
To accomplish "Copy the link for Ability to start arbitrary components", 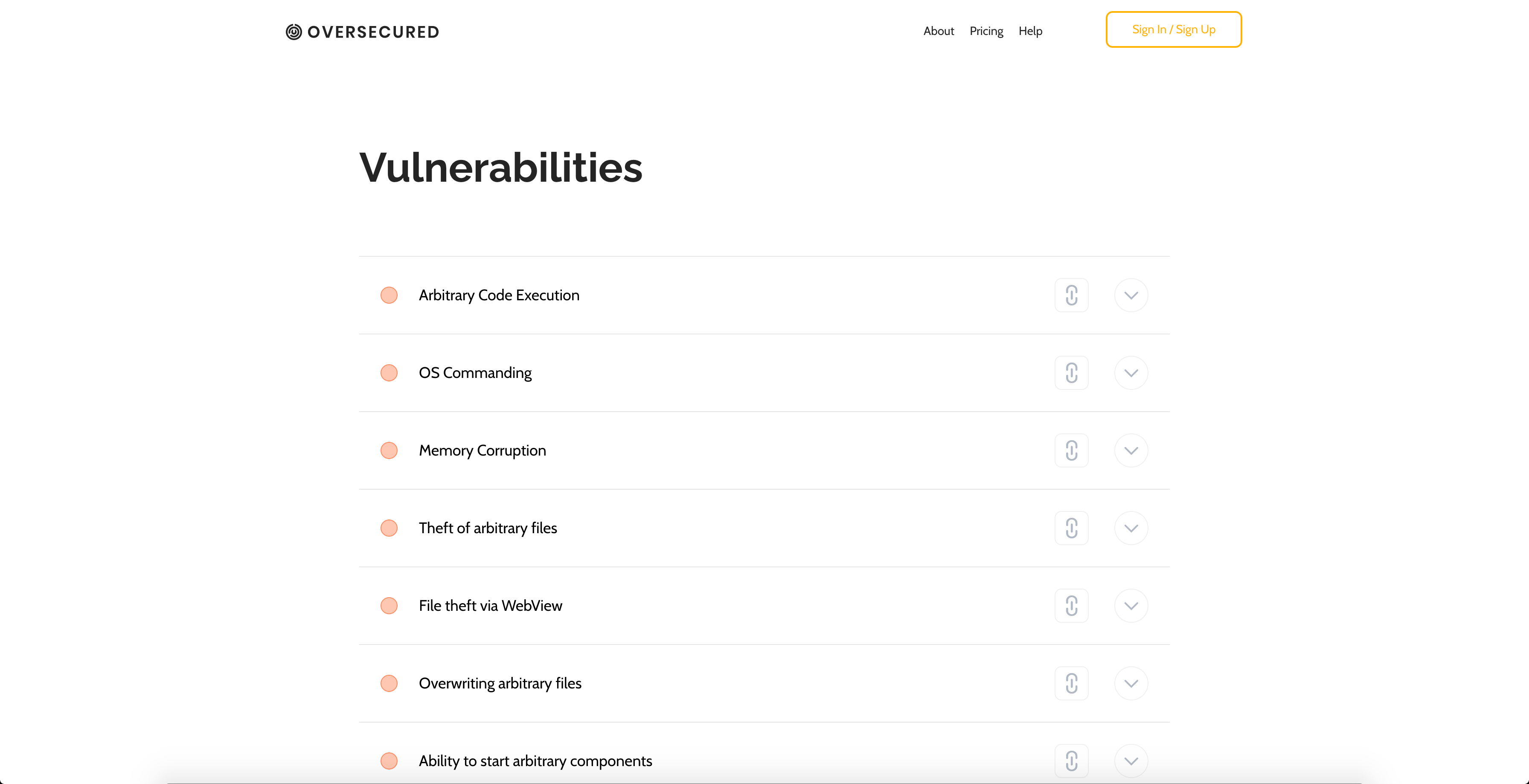I will 1071,760.
